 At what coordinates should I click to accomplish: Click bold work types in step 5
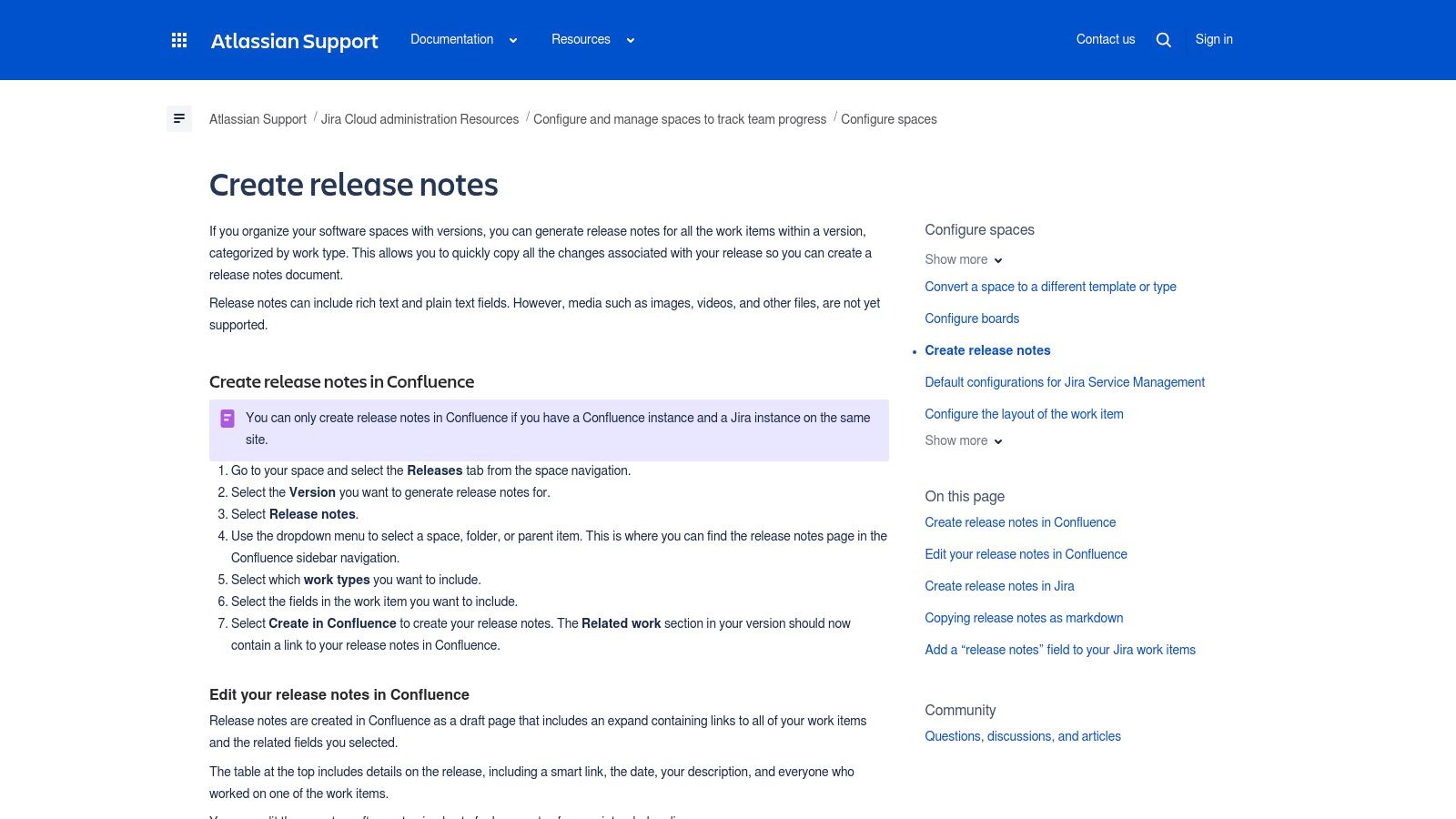(x=337, y=580)
